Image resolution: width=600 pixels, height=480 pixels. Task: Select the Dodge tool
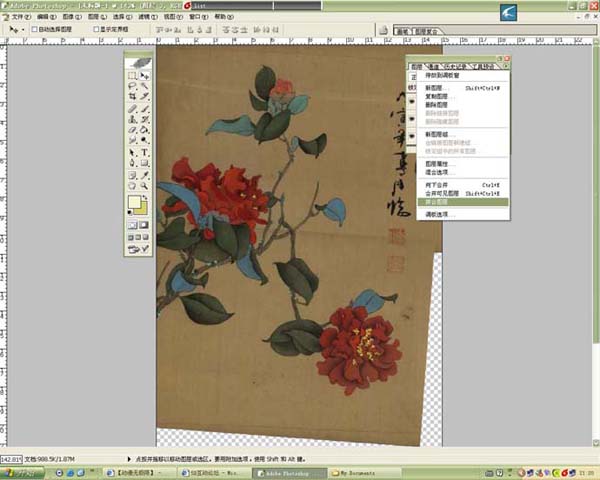[144, 140]
